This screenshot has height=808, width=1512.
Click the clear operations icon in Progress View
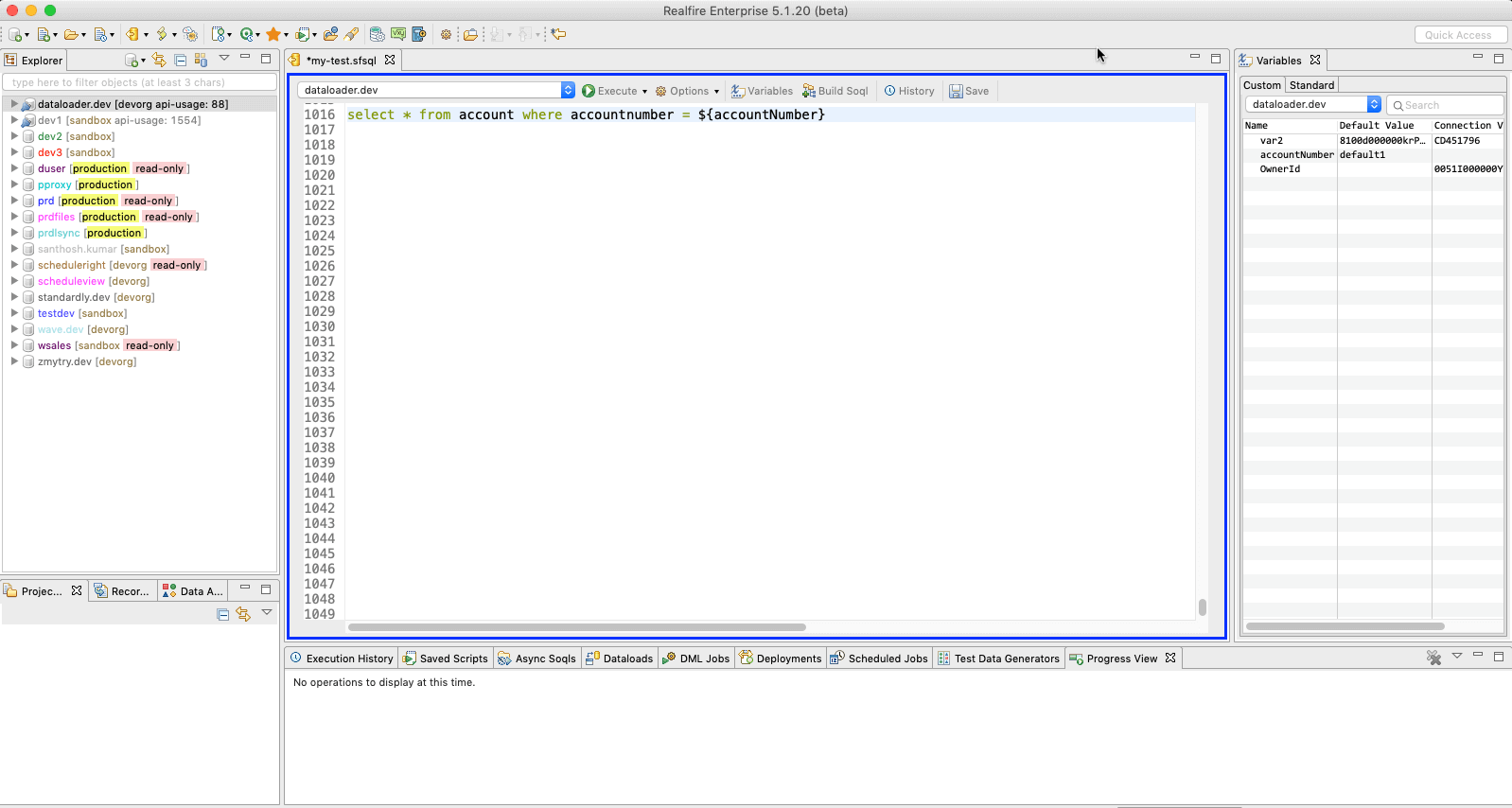click(x=1434, y=658)
